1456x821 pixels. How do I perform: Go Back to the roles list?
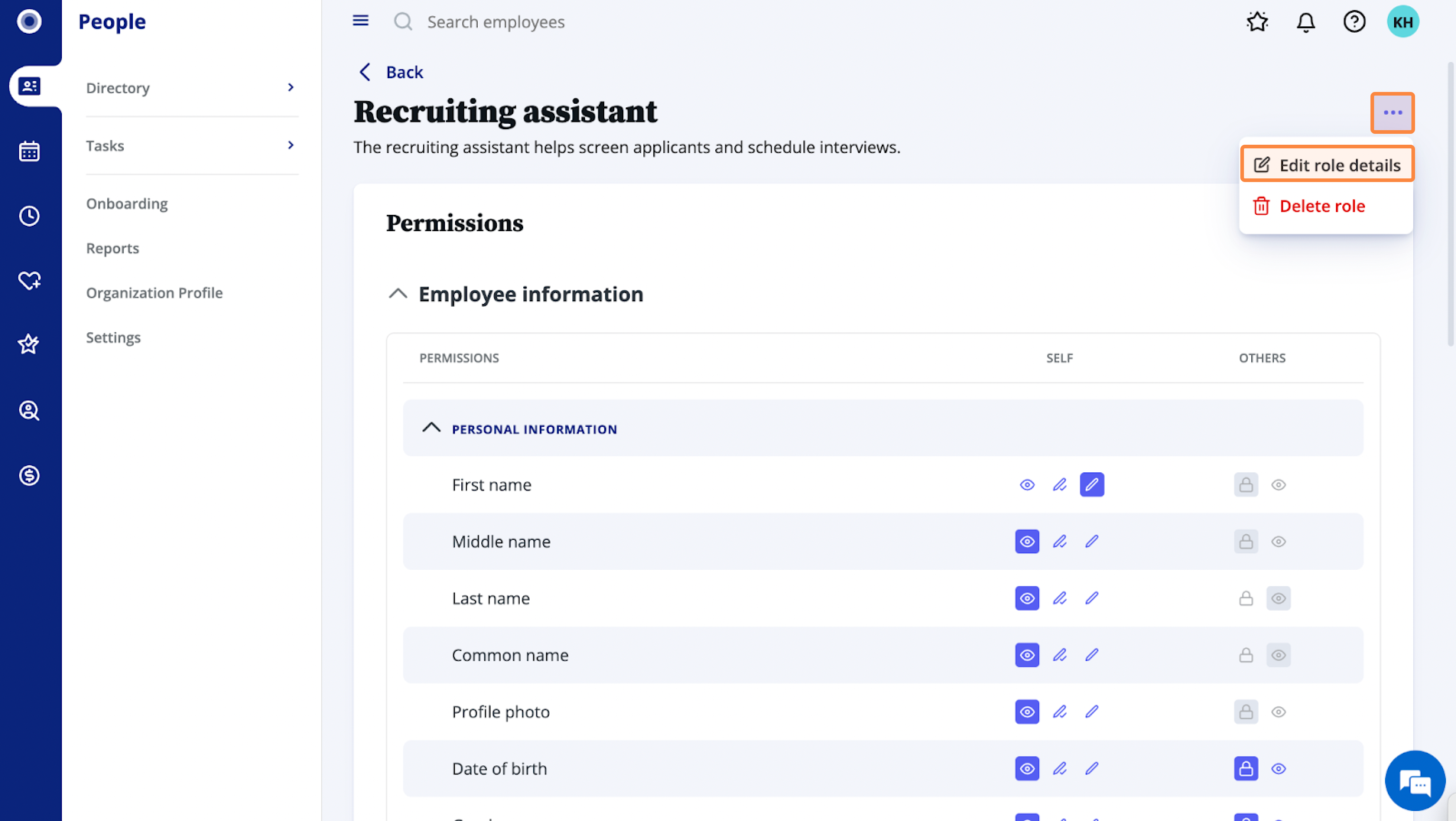[x=391, y=72]
